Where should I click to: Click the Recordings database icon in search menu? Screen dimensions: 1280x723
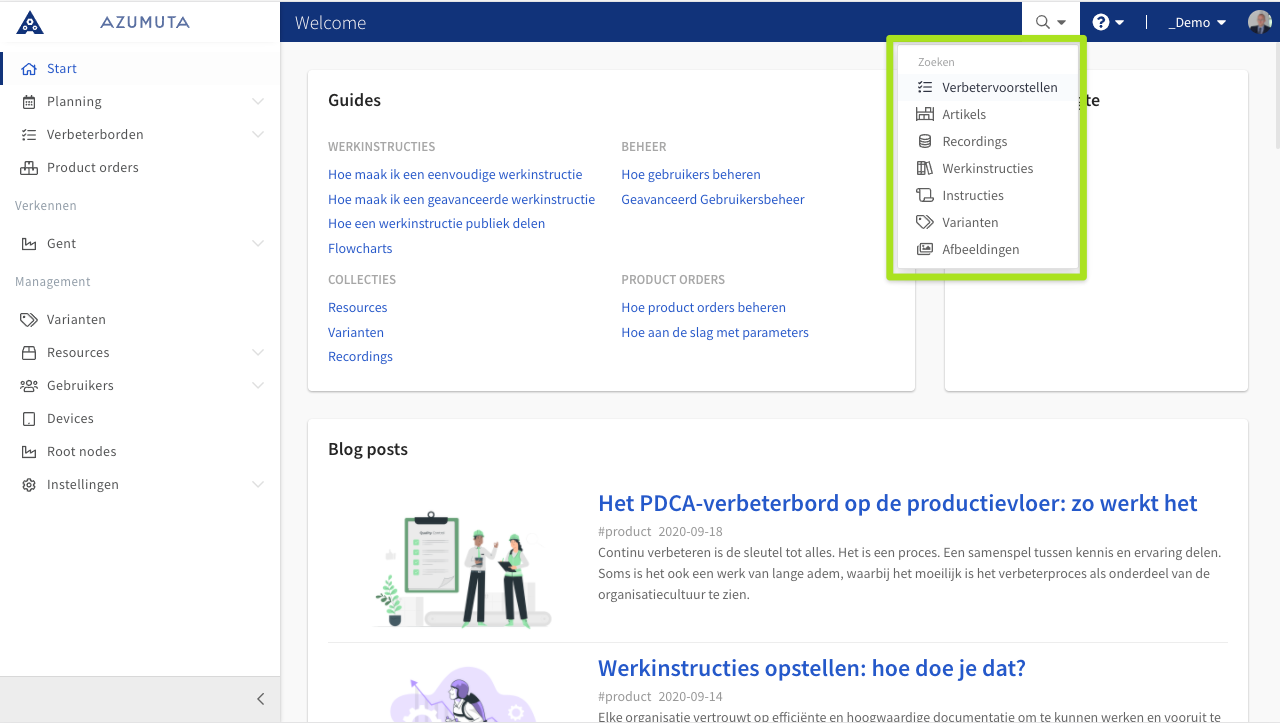[925, 142]
